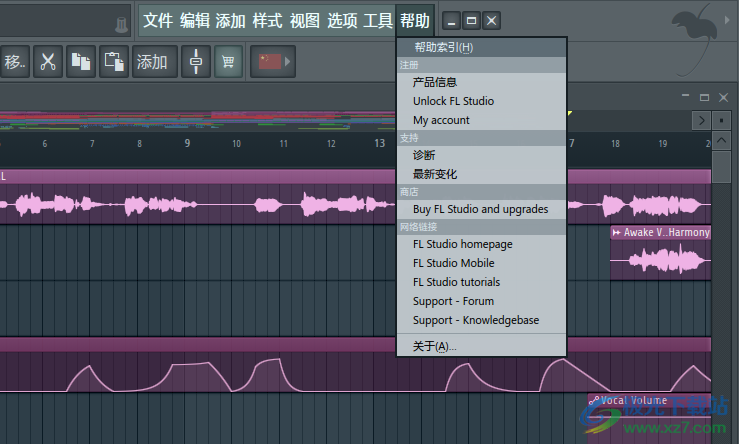Click the 移.. toolbar button
The height and width of the screenshot is (444, 739).
pos(15,61)
